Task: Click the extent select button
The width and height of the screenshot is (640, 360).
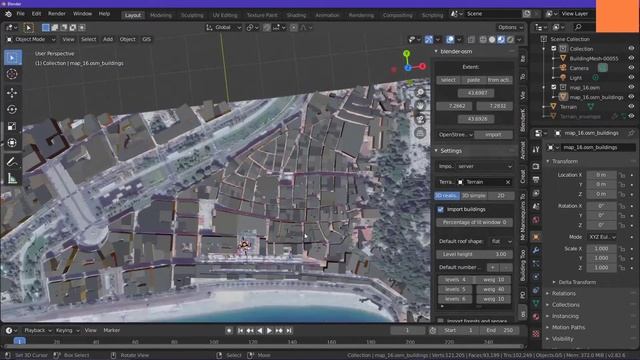Action: (x=448, y=80)
